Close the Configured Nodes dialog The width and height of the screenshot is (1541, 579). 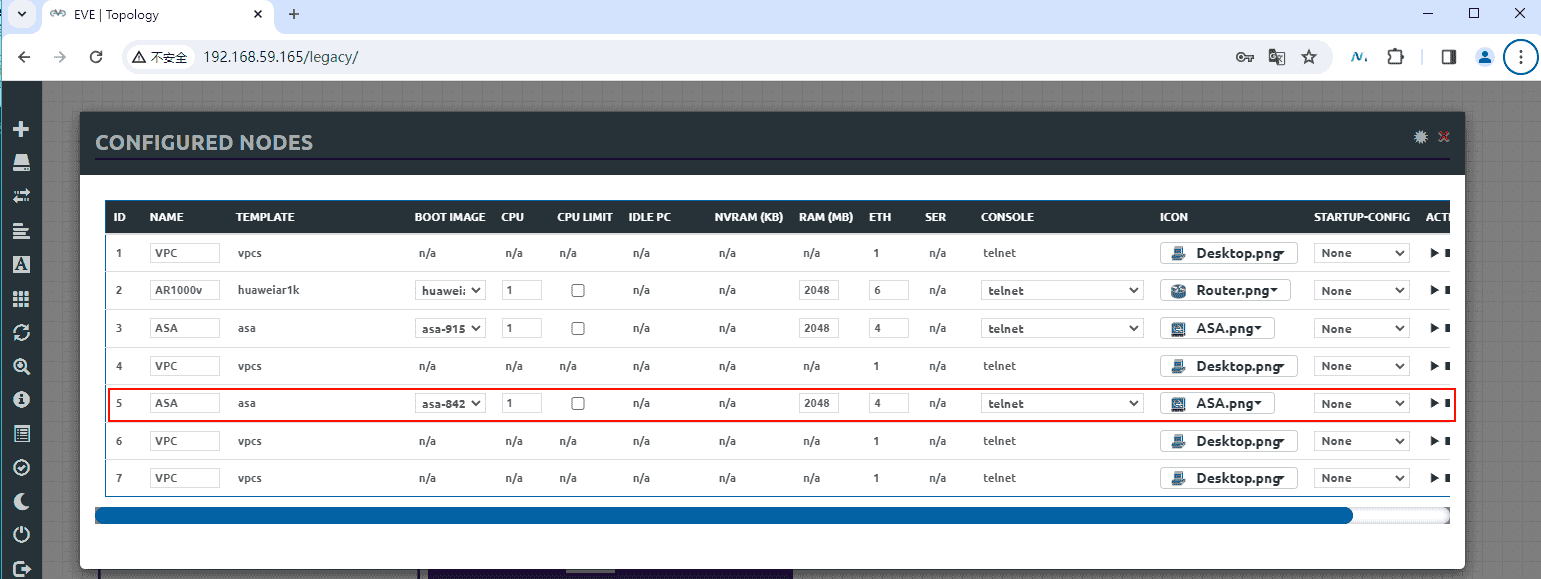(1443, 137)
